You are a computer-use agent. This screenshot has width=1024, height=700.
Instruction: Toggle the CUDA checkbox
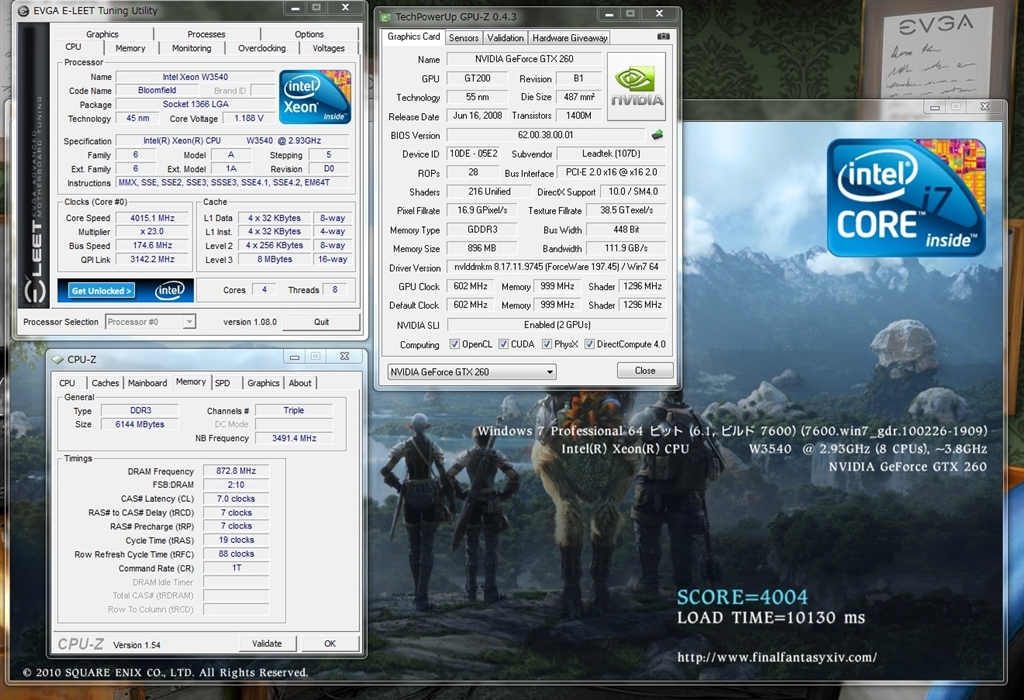tap(502, 344)
